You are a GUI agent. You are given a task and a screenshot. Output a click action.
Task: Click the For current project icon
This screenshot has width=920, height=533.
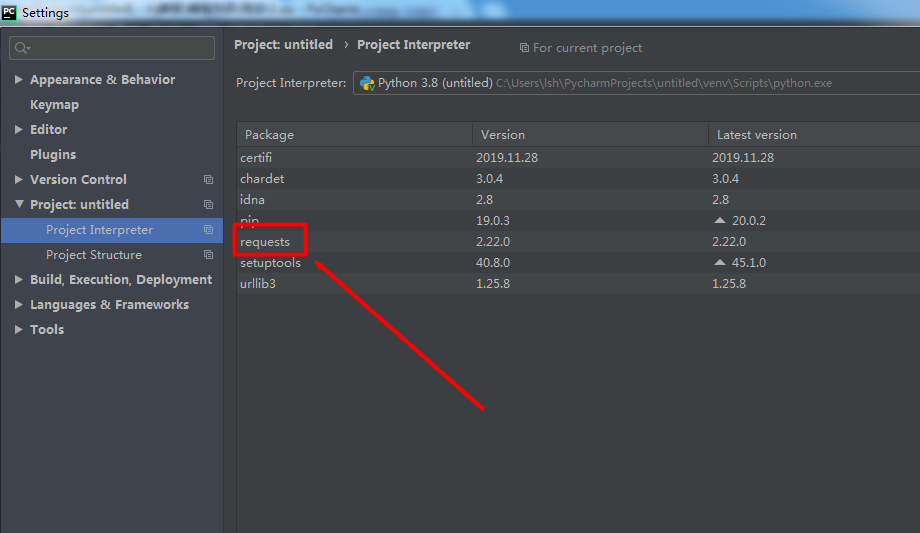524,48
